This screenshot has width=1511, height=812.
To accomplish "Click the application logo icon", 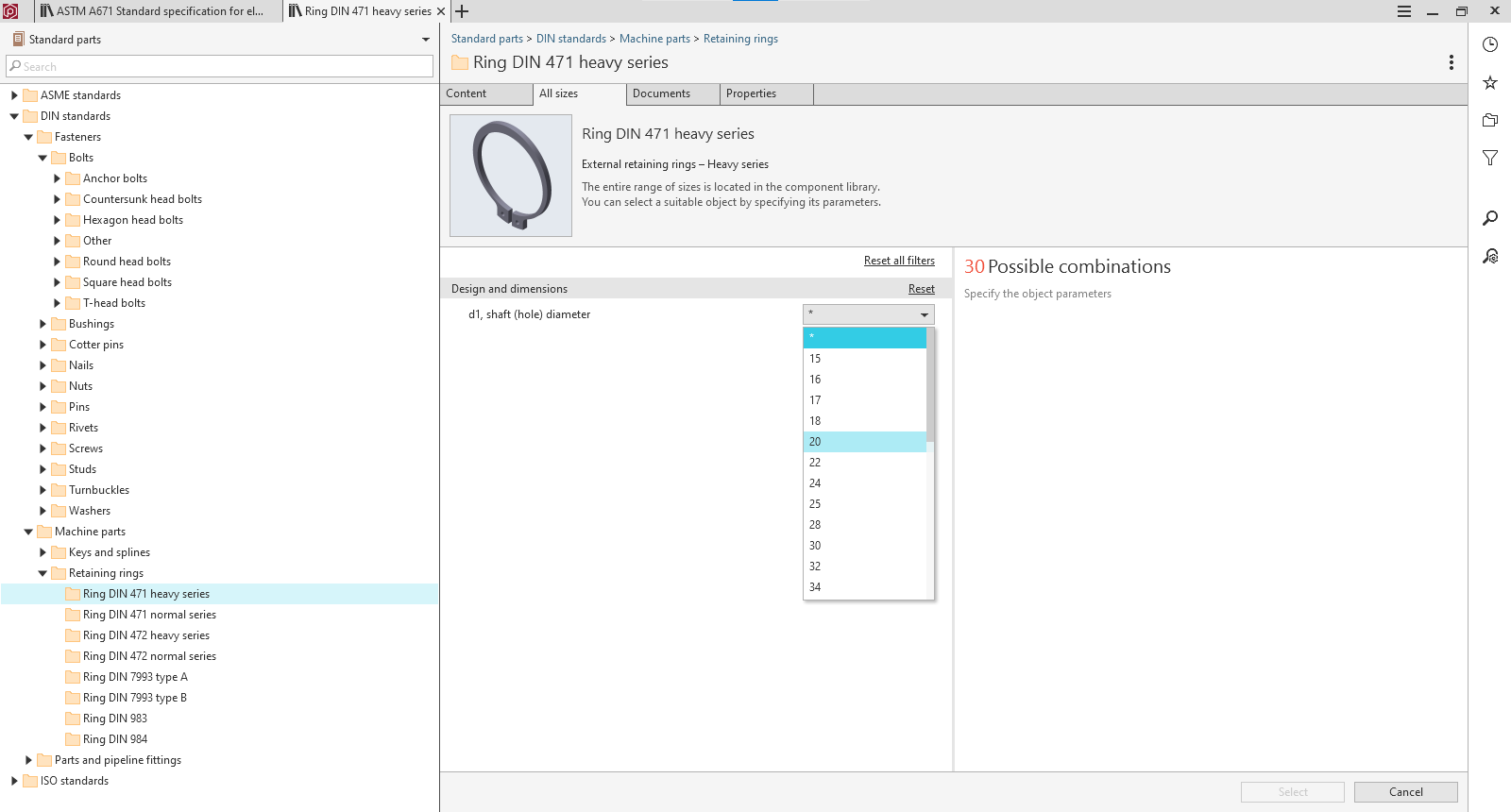I will 10,11.
